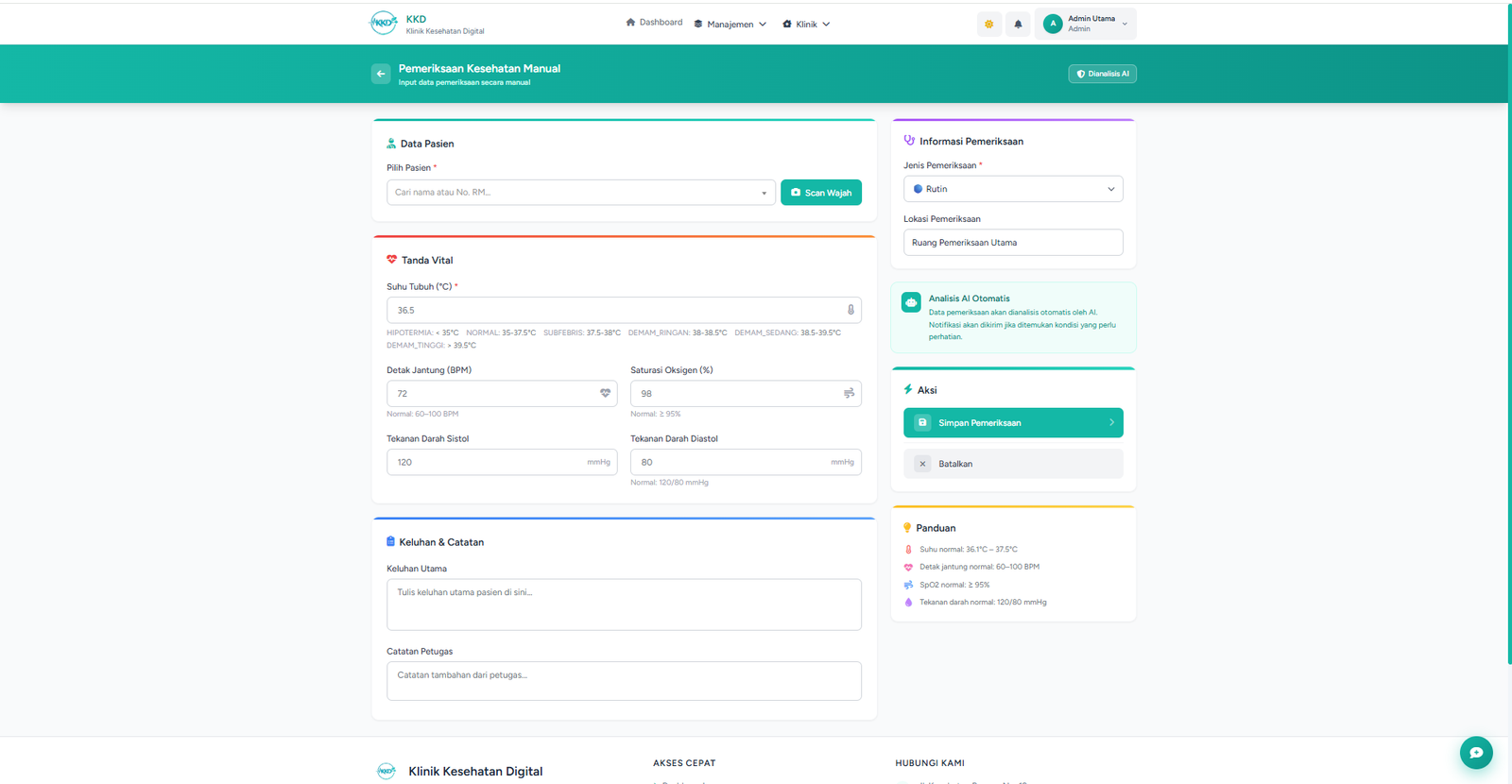Image resolution: width=1512 pixels, height=784 pixels.
Task: Click the Batalkan button
Action: [1013, 464]
